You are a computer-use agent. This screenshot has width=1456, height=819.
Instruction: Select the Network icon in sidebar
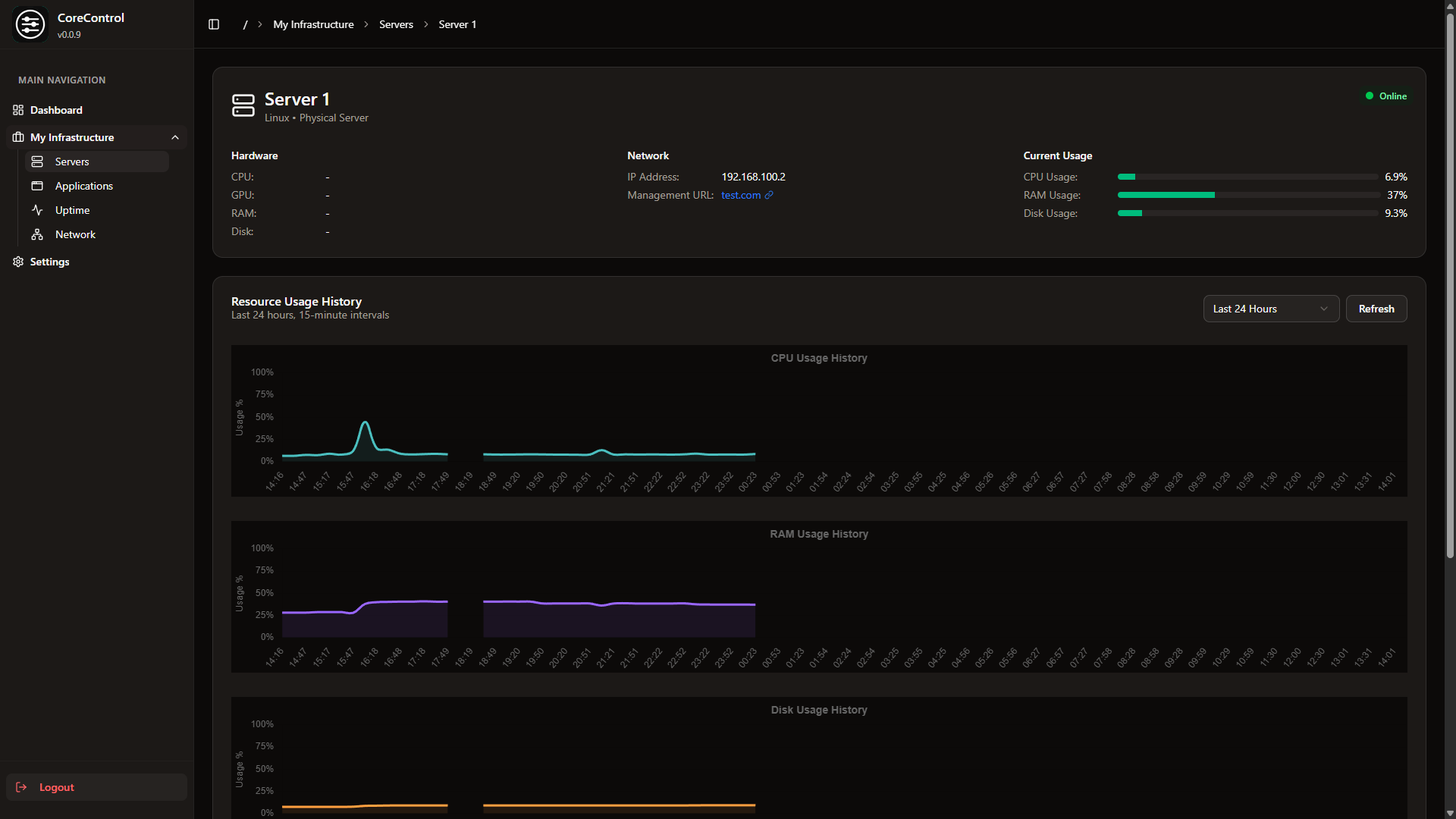click(37, 234)
